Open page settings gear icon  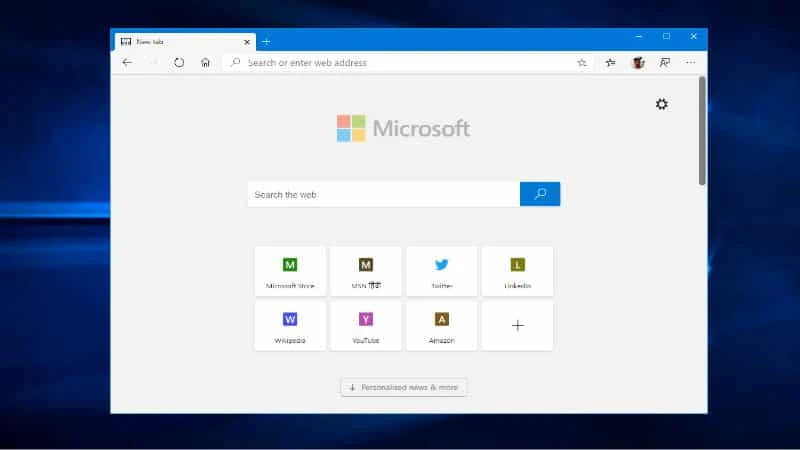coord(662,104)
